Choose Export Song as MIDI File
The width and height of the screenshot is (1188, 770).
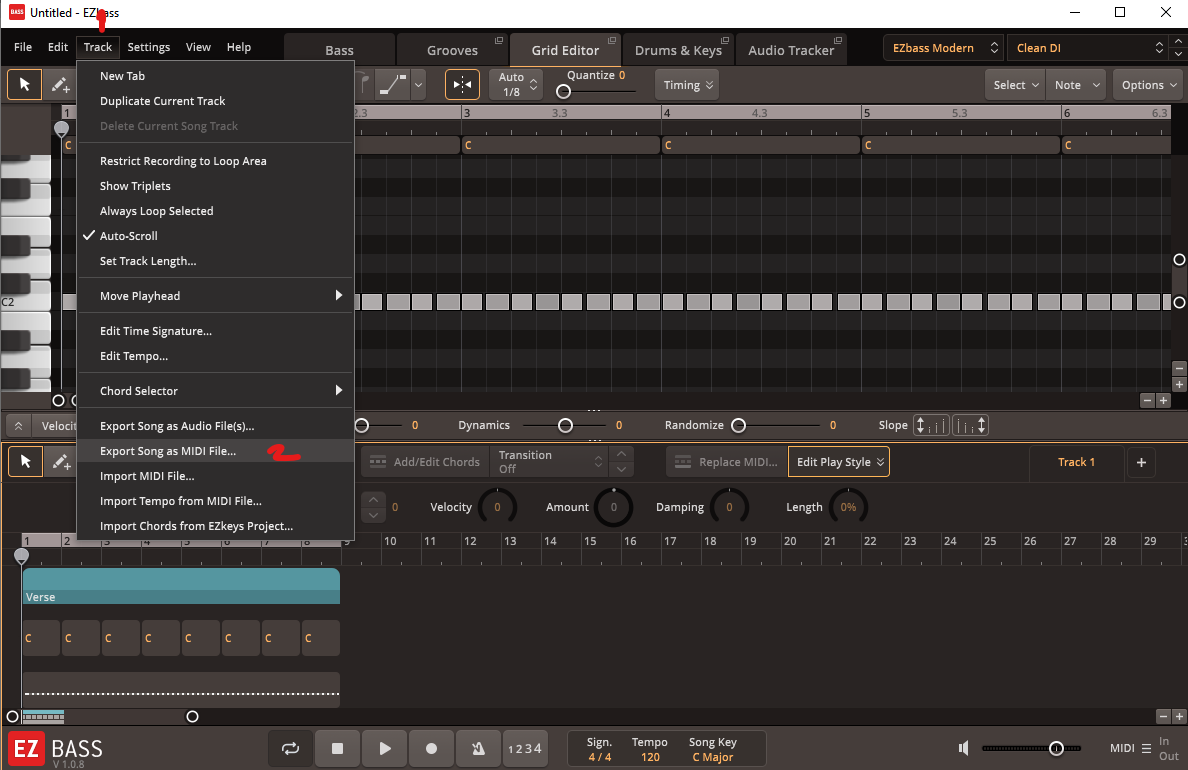click(215, 451)
